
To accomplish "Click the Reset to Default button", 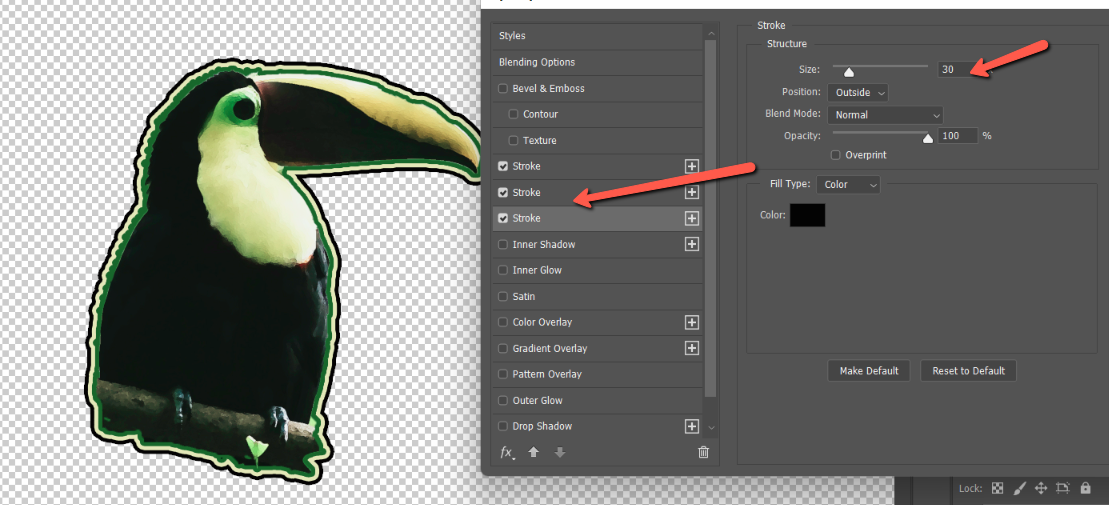I will pos(968,371).
